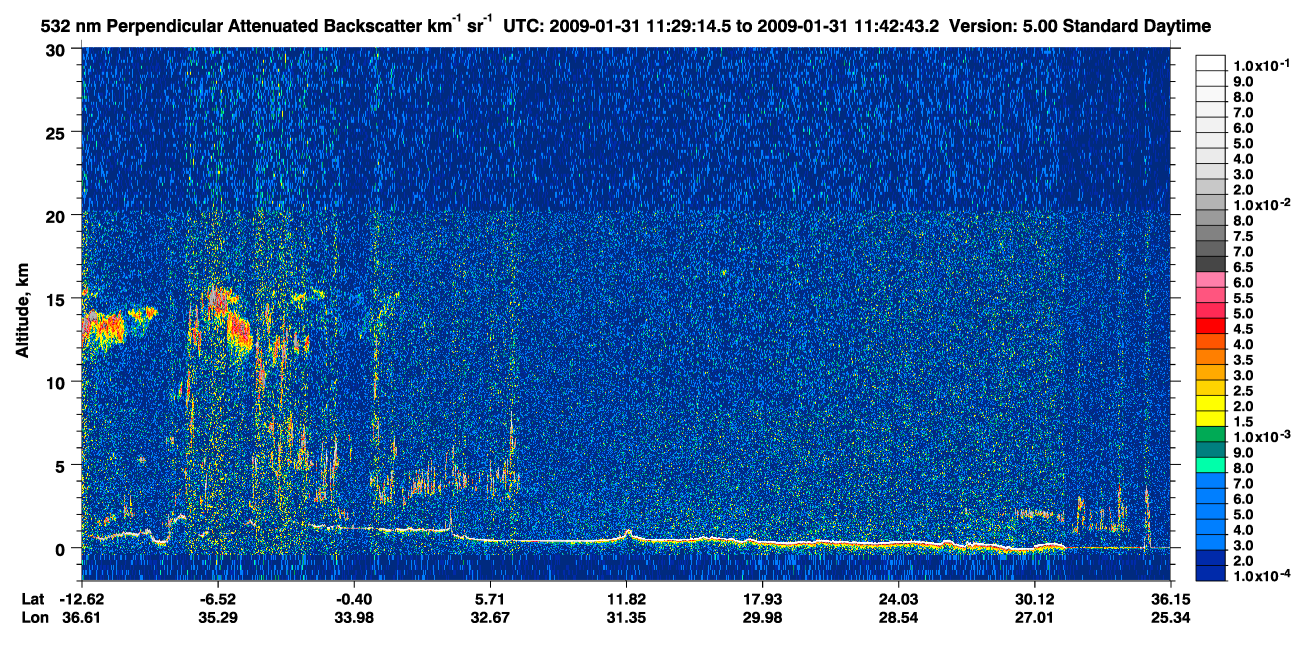
Task: Click the white swatch at the colorbar top
Action: click(1210, 62)
